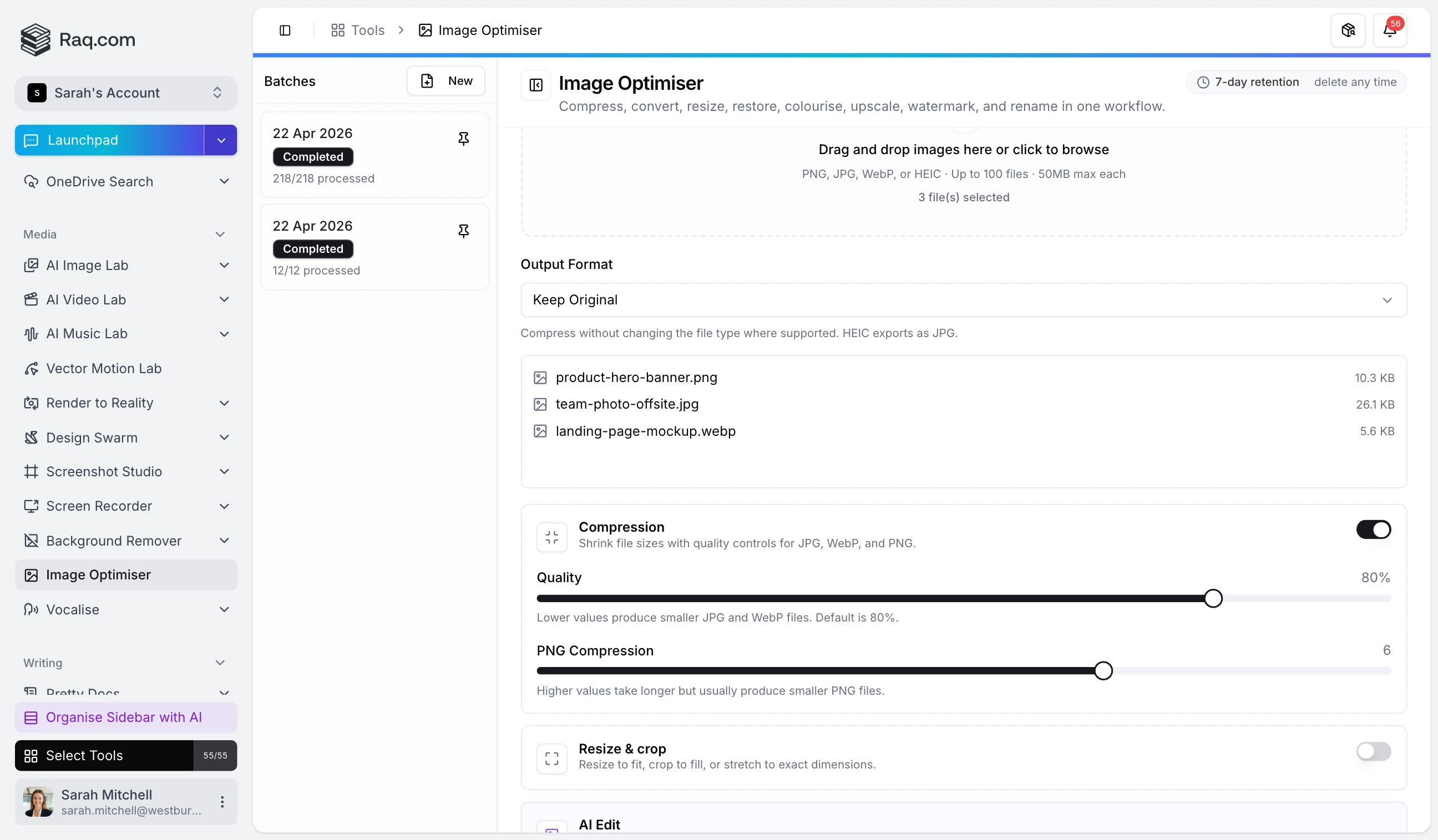Disable the Compression toggle
Screen dimensions: 1438x840
(x=1373, y=529)
